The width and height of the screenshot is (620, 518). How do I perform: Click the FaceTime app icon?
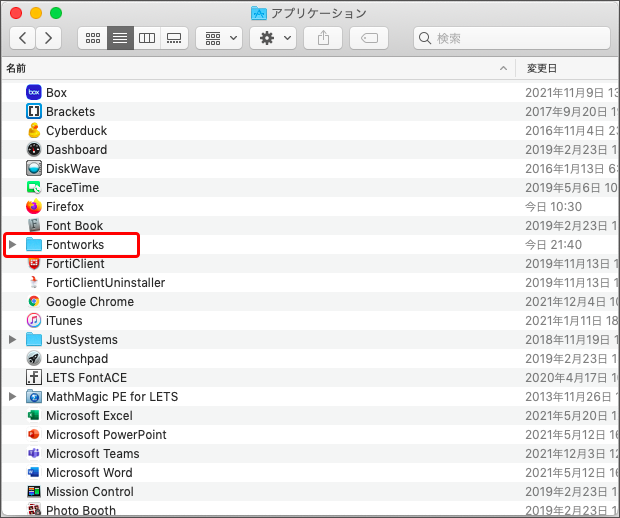pyautogui.click(x=34, y=187)
